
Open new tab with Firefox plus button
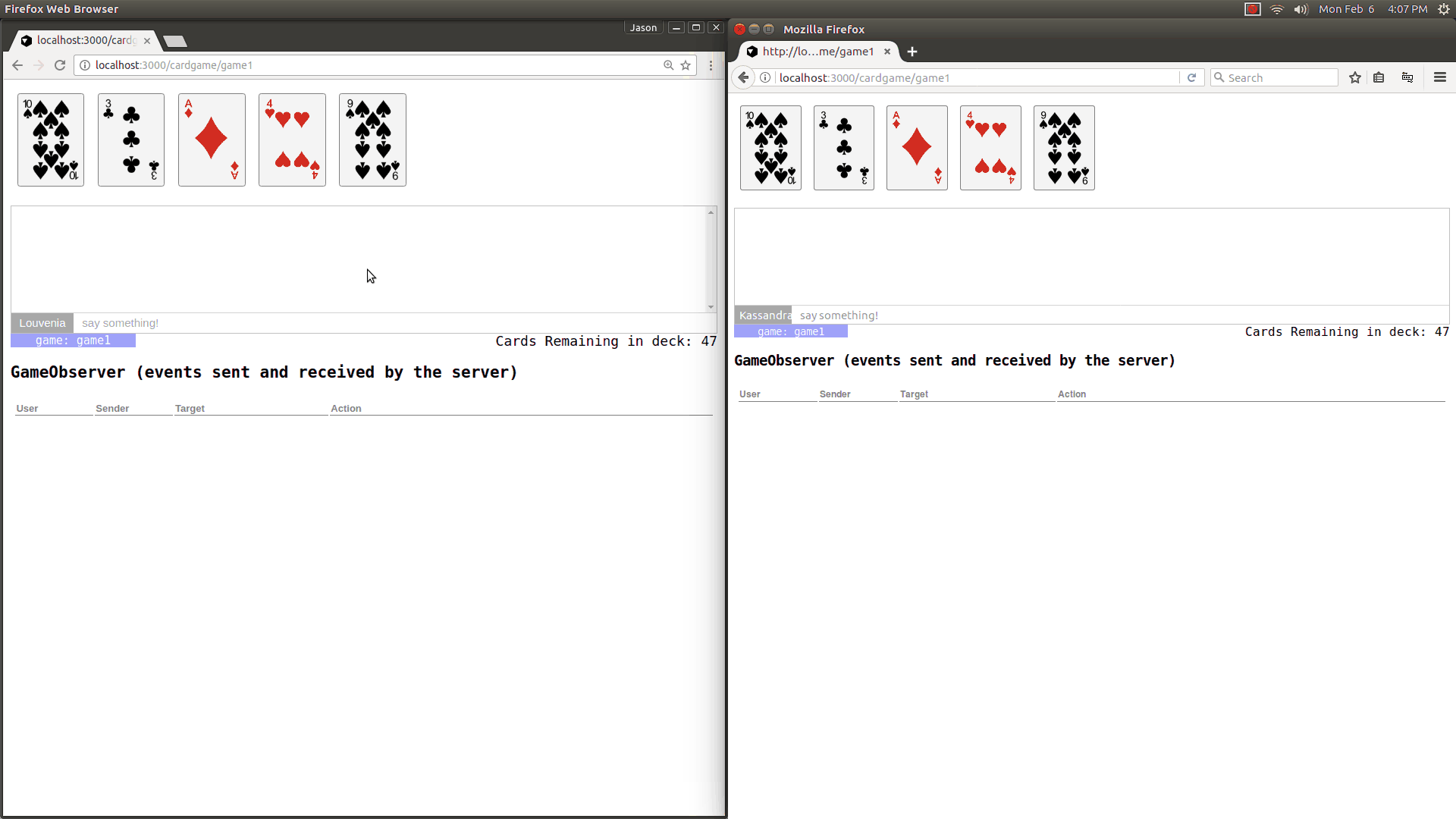click(912, 52)
